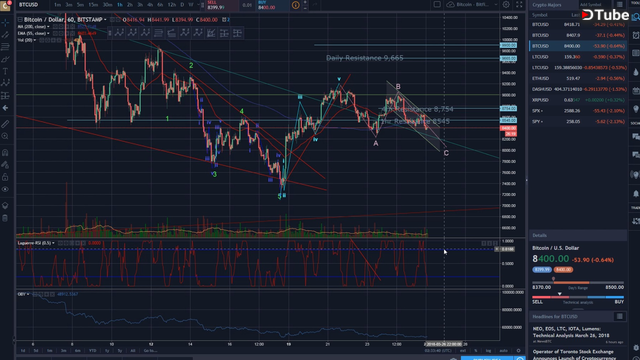Select the crosshair cursor tool
The height and width of the screenshot is (360, 640).
point(5,22)
